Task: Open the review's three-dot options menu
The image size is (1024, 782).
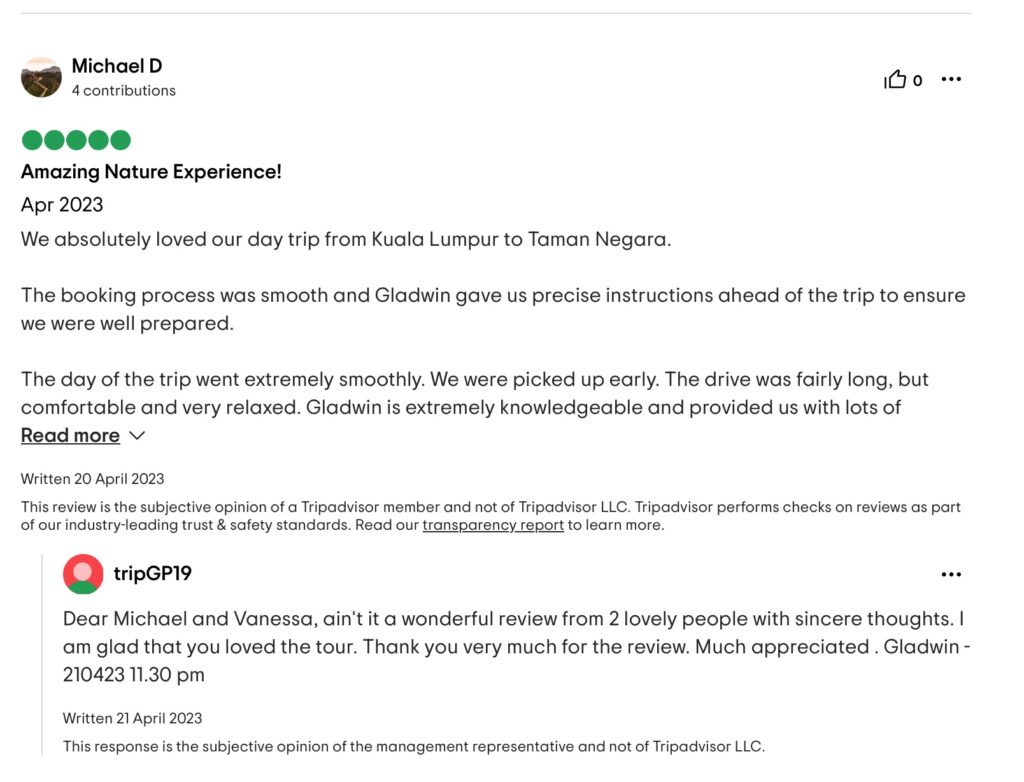Action: (x=951, y=79)
